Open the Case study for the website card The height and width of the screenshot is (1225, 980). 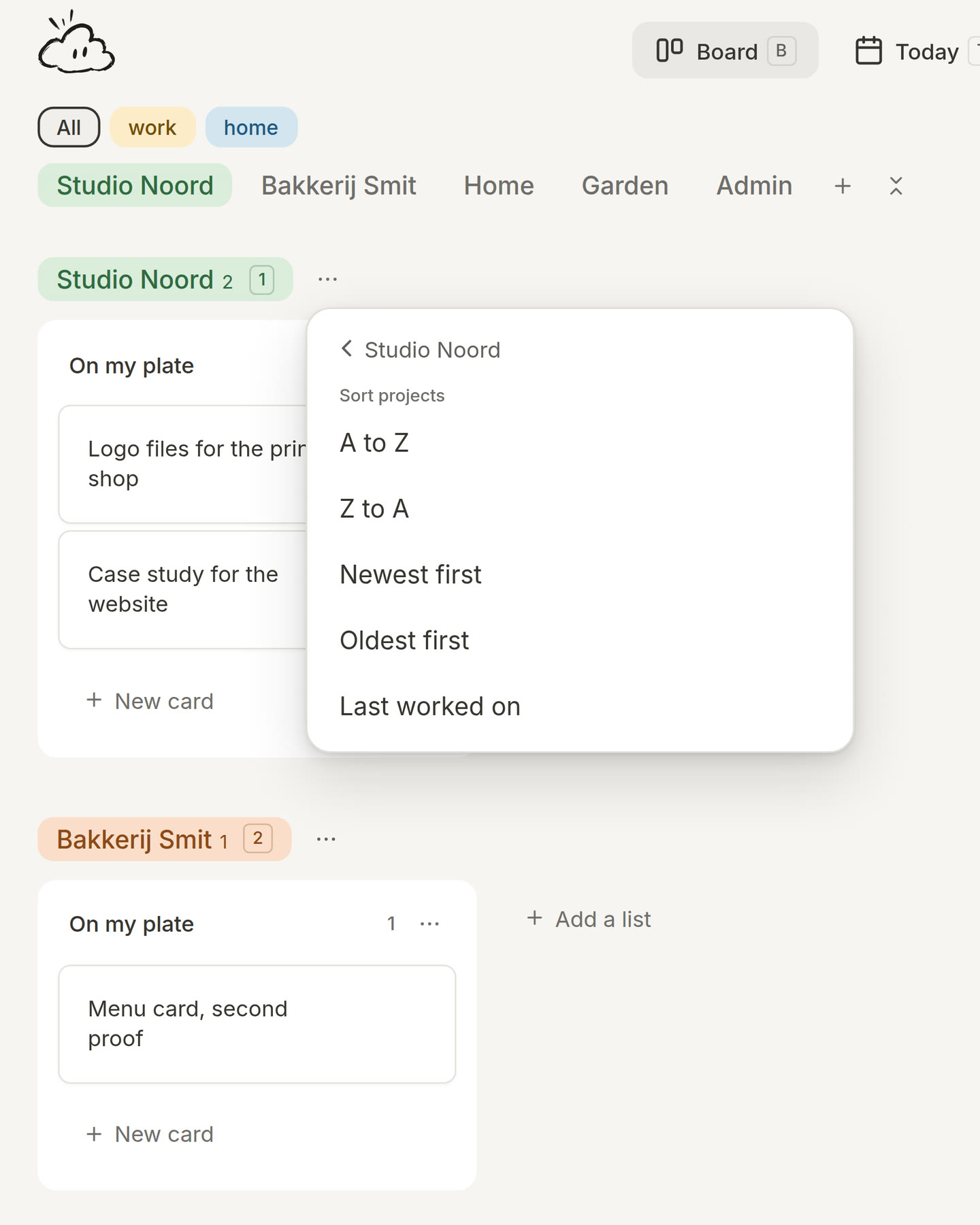click(183, 589)
